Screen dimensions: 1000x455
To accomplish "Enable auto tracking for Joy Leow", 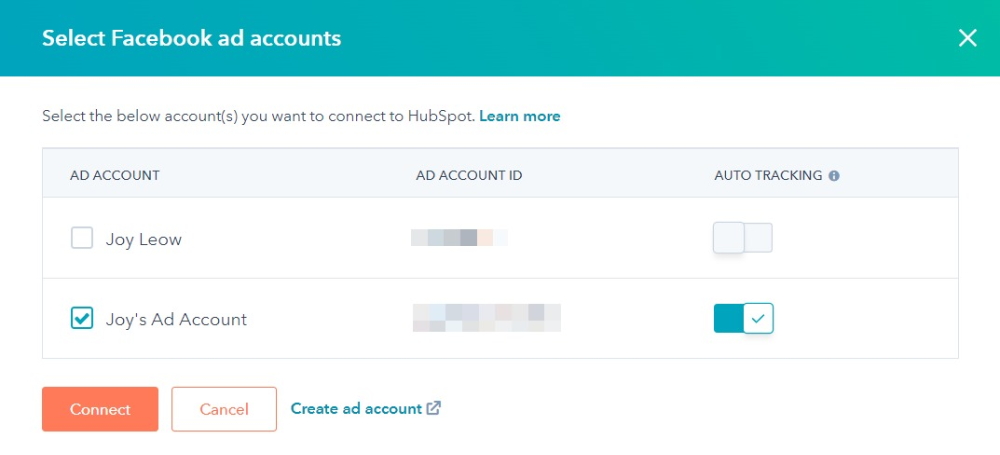I will [743, 238].
